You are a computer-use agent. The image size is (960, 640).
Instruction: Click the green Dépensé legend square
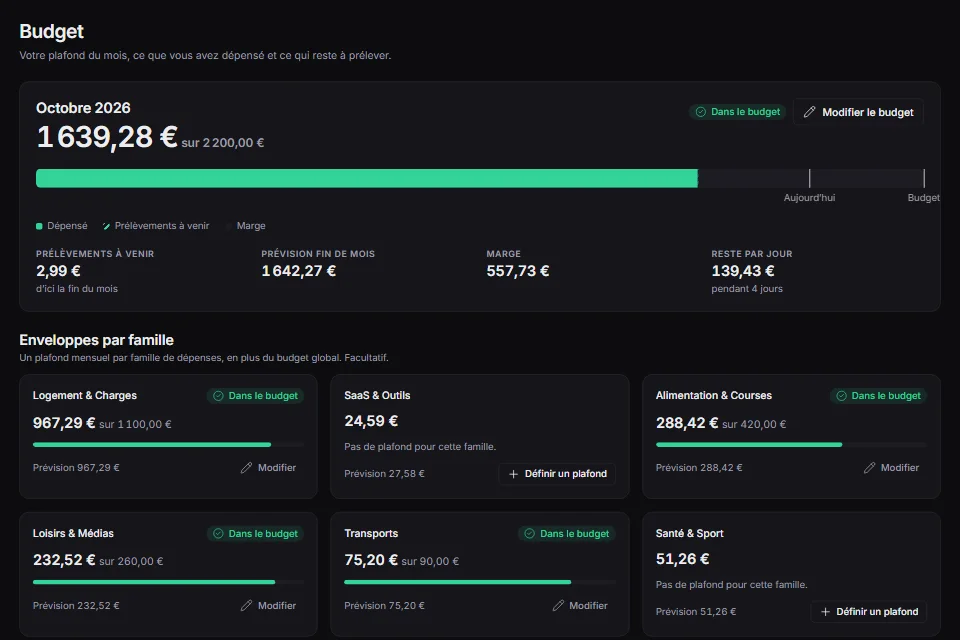click(39, 226)
